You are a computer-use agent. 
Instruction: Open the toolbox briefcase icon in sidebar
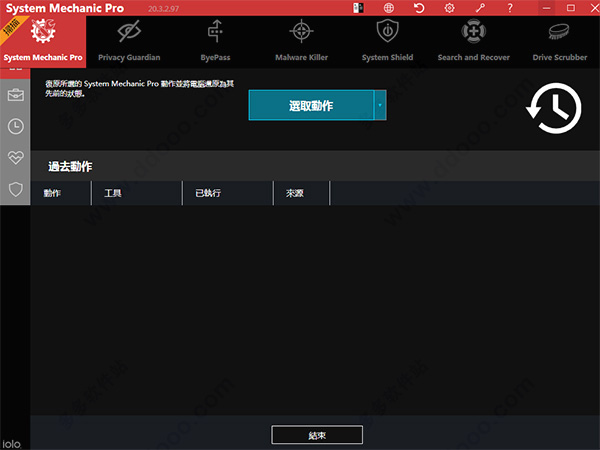[x=16, y=95]
